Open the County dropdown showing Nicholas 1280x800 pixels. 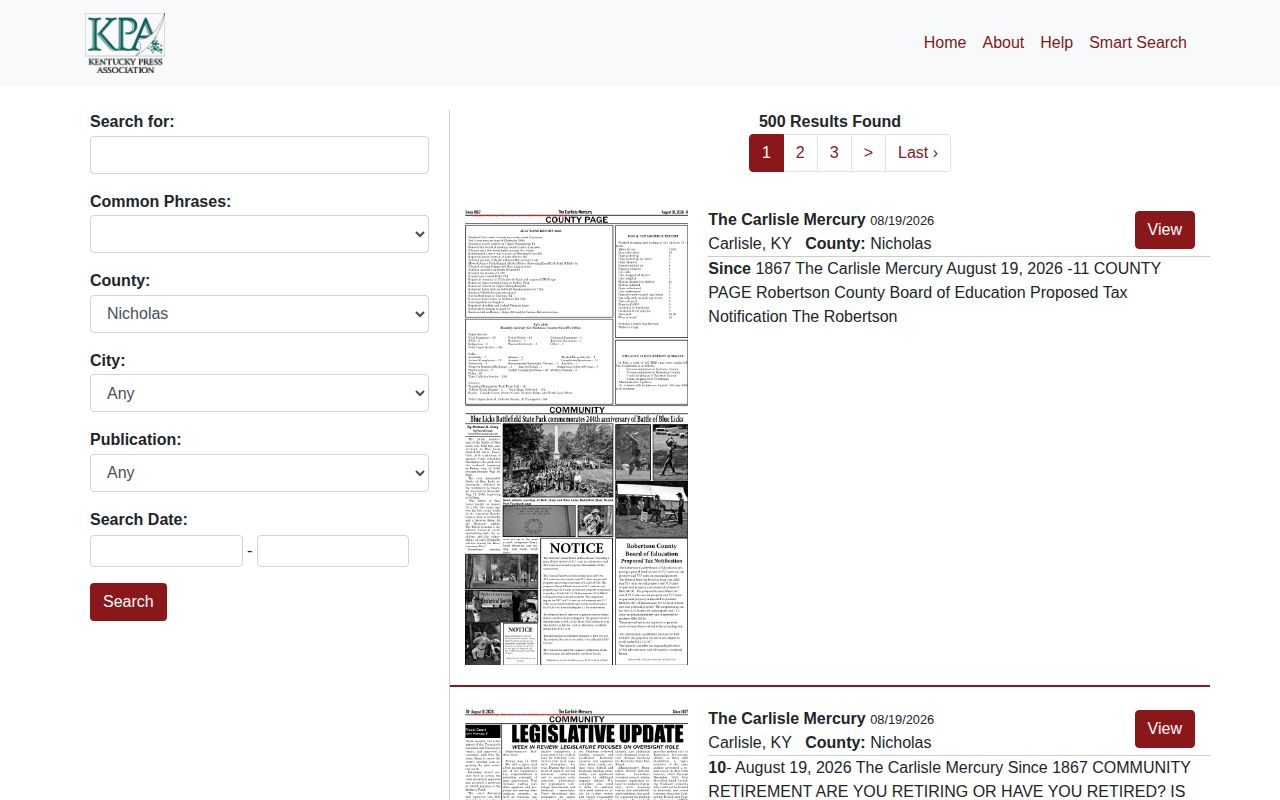click(x=259, y=314)
